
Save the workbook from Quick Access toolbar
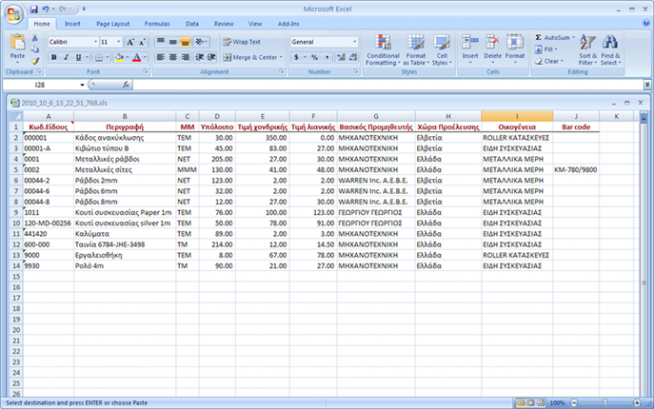point(34,9)
